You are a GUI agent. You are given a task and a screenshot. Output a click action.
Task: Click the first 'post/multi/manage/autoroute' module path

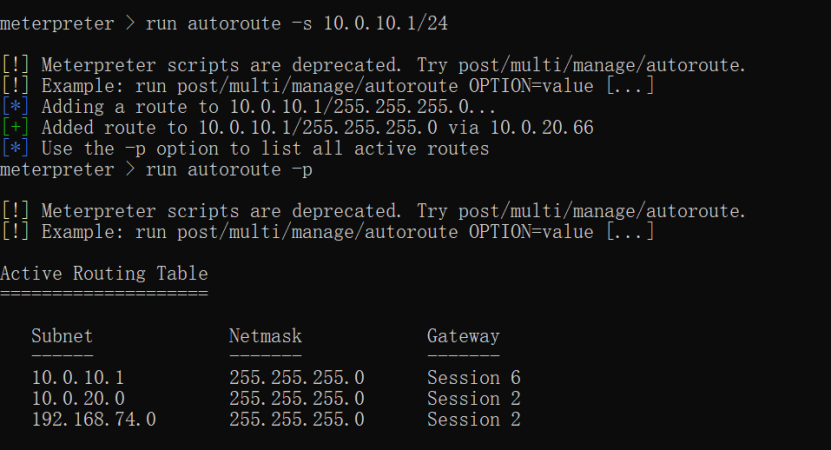(601, 65)
